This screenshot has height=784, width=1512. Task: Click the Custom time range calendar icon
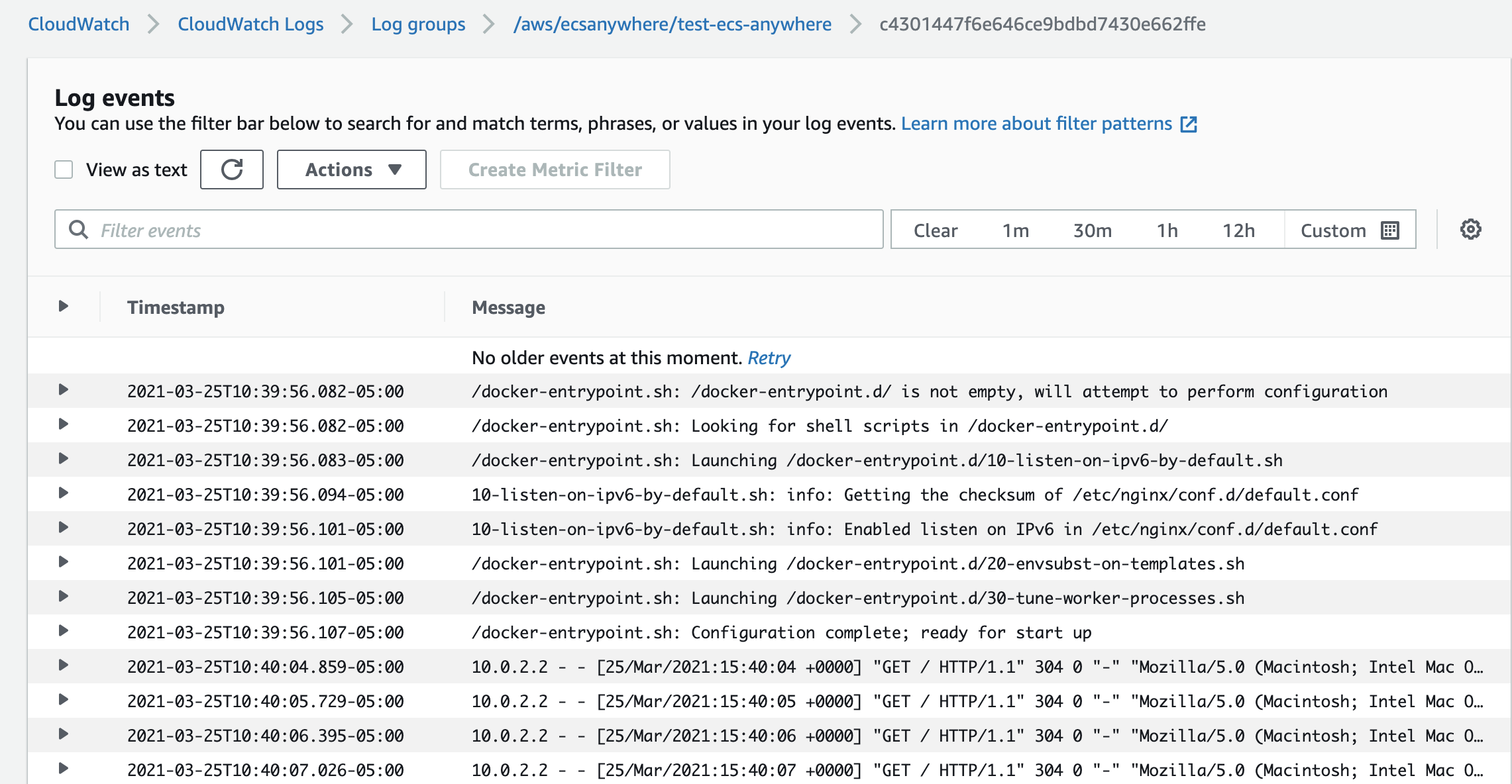click(x=1389, y=230)
